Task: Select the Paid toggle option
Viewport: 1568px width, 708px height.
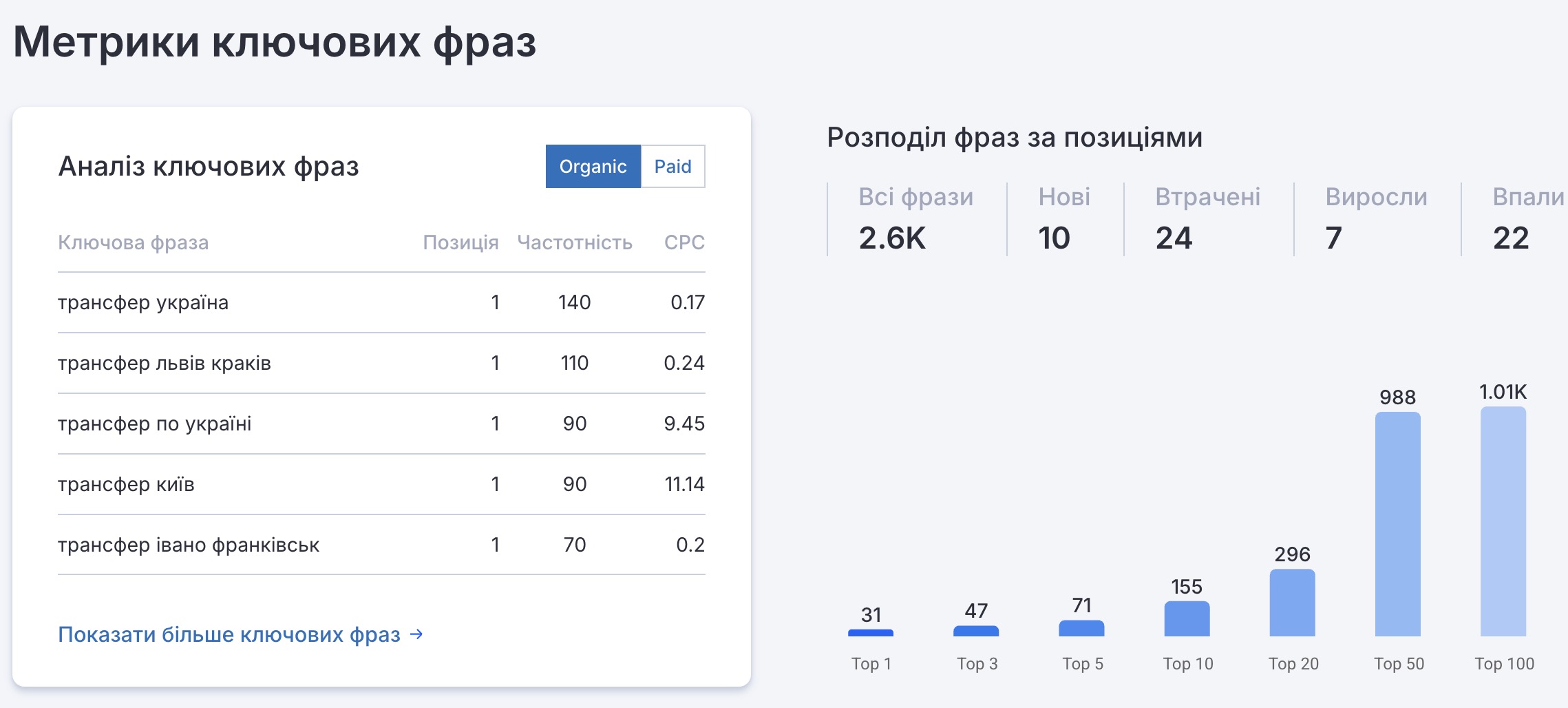Action: click(672, 167)
